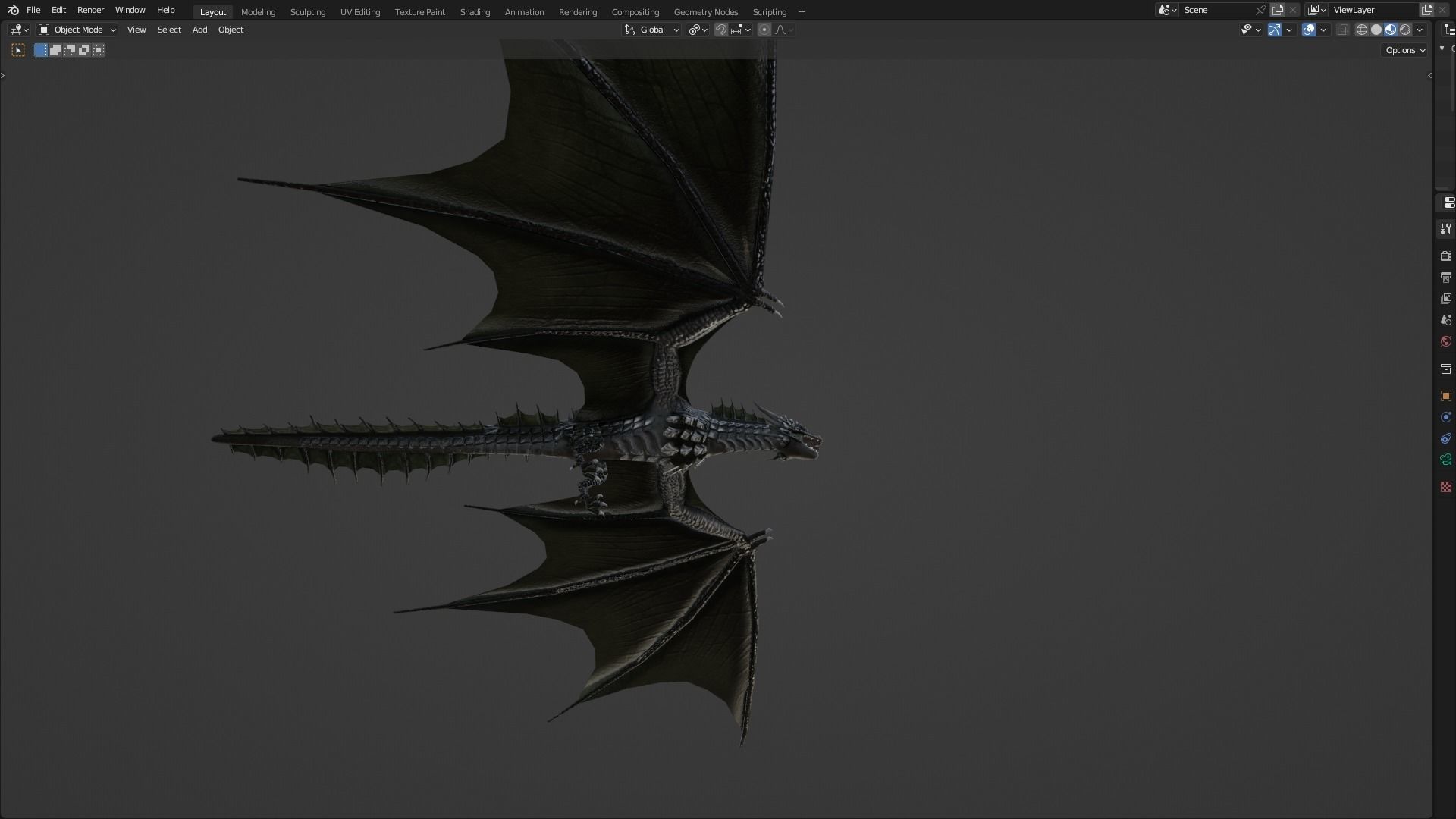
Task: Choose the Subtract selection mode
Action: 70,50
